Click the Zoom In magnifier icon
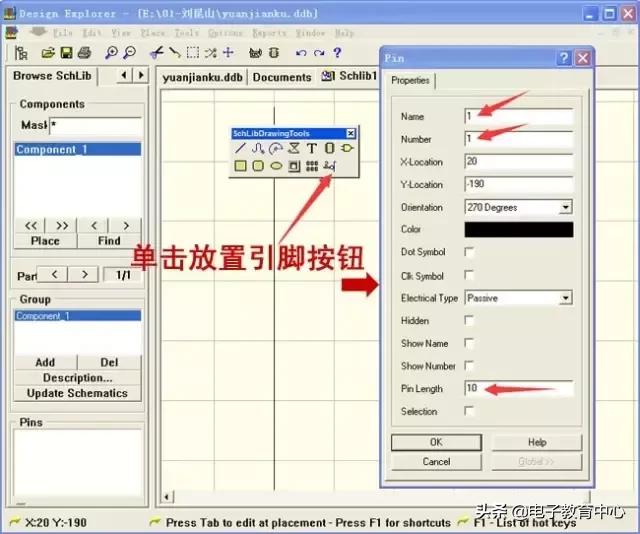Image resolution: width=640 pixels, height=534 pixels. point(111,53)
